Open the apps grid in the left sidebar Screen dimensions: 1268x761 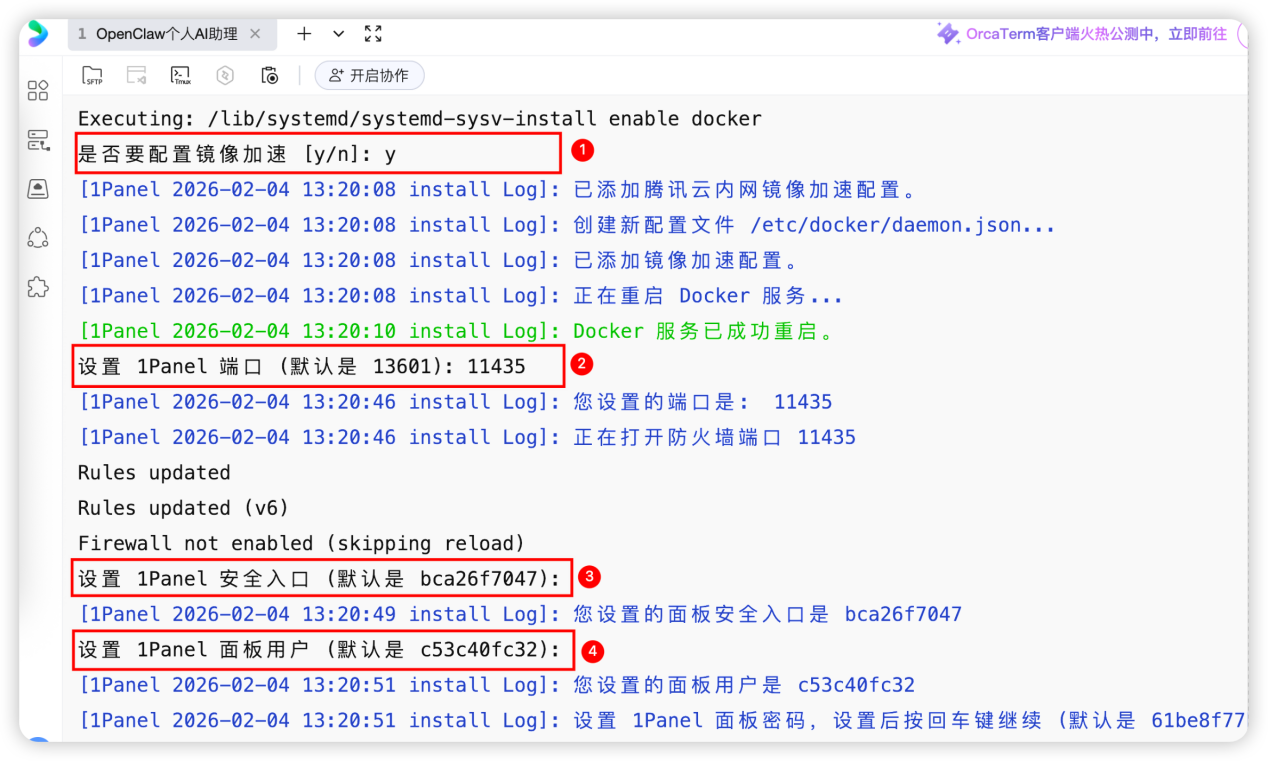click(x=38, y=90)
